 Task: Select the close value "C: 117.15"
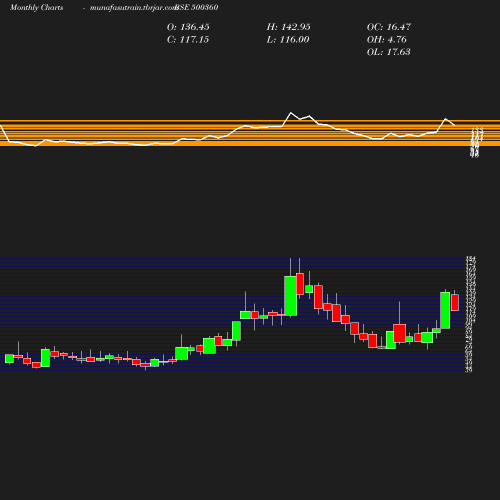pos(188,39)
